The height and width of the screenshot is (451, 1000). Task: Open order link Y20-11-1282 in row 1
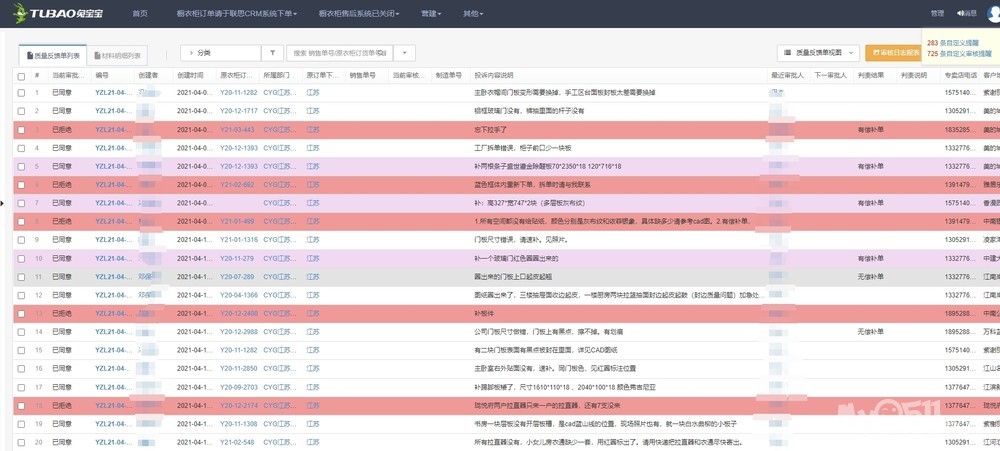click(x=238, y=93)
